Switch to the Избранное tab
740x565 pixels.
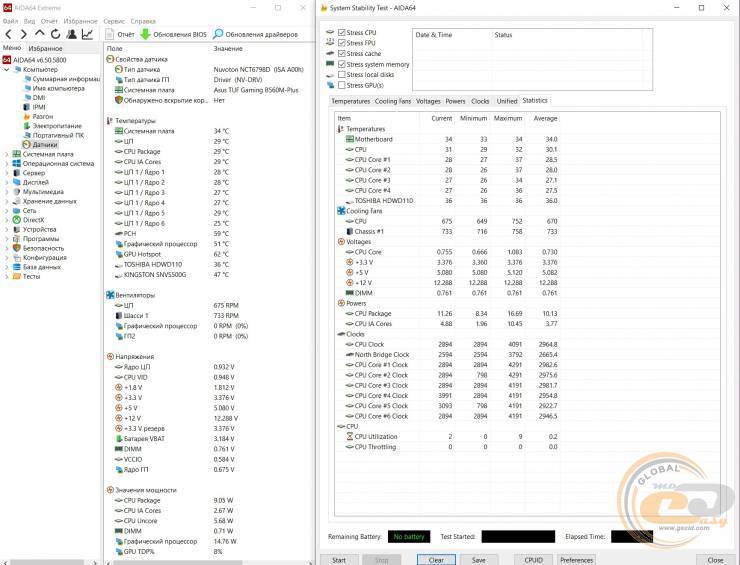click(x=45, y=49)
